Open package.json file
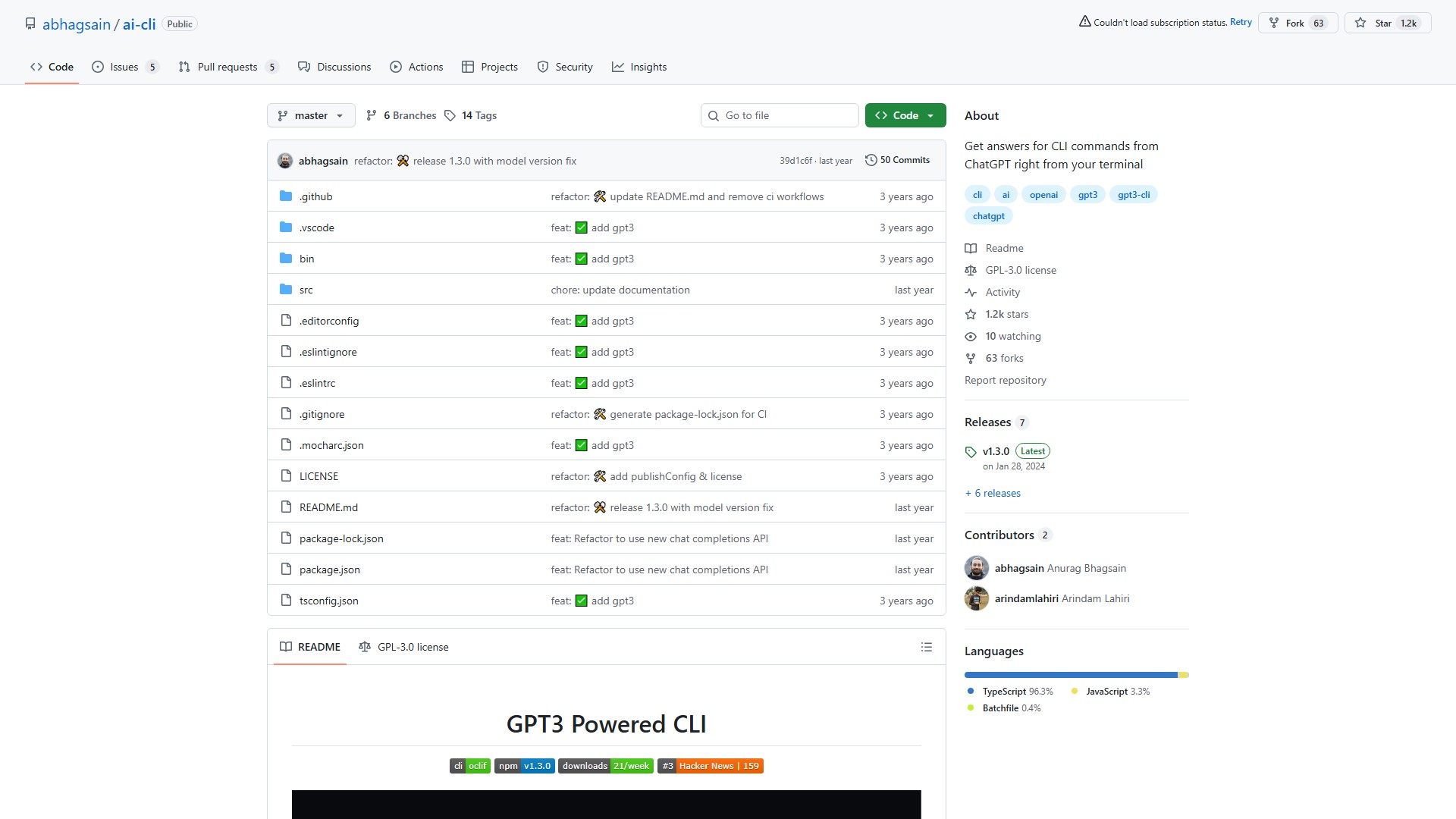 pyautogui.click(x=329, y=570)
